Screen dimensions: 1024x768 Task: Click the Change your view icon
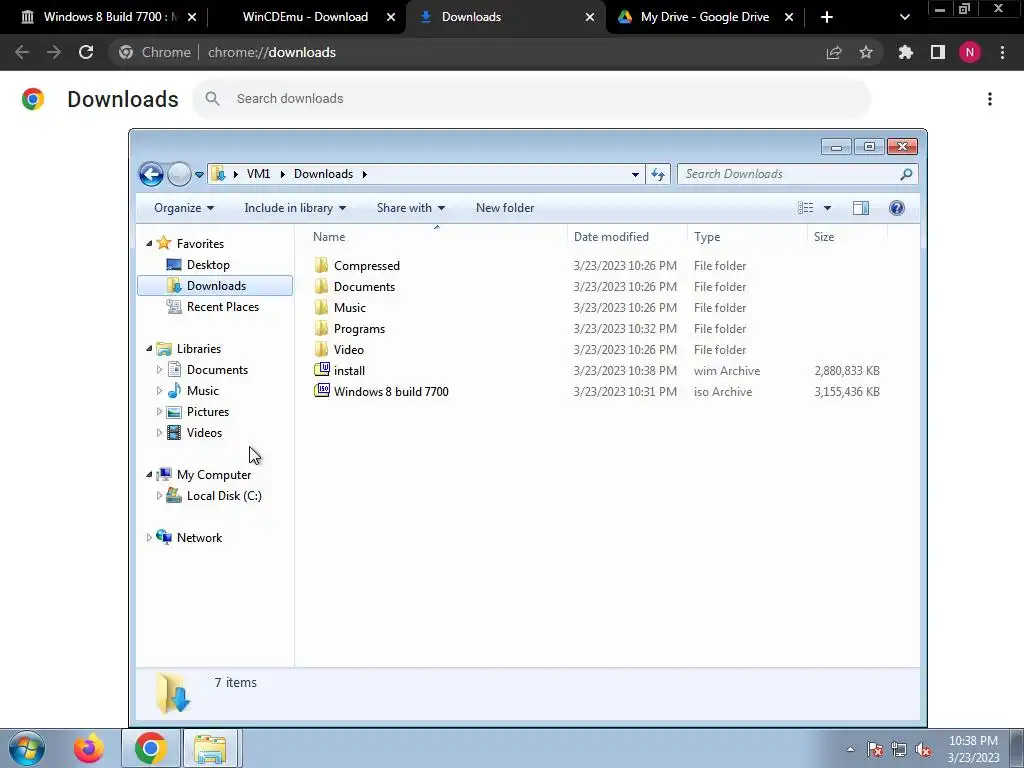pos(805,208)
